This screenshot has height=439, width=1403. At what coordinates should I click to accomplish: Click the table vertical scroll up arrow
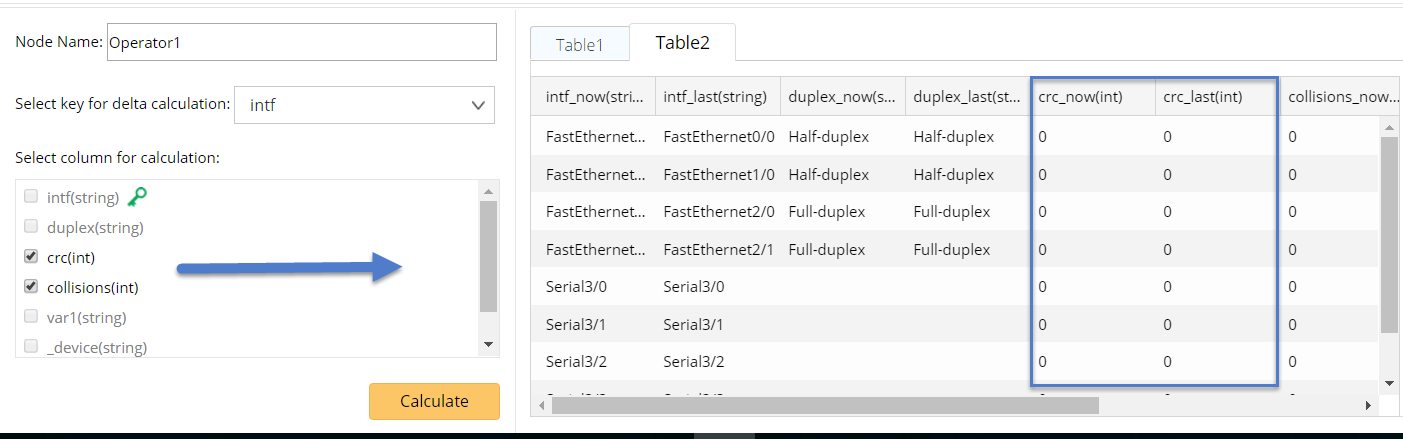point(1389,127)
